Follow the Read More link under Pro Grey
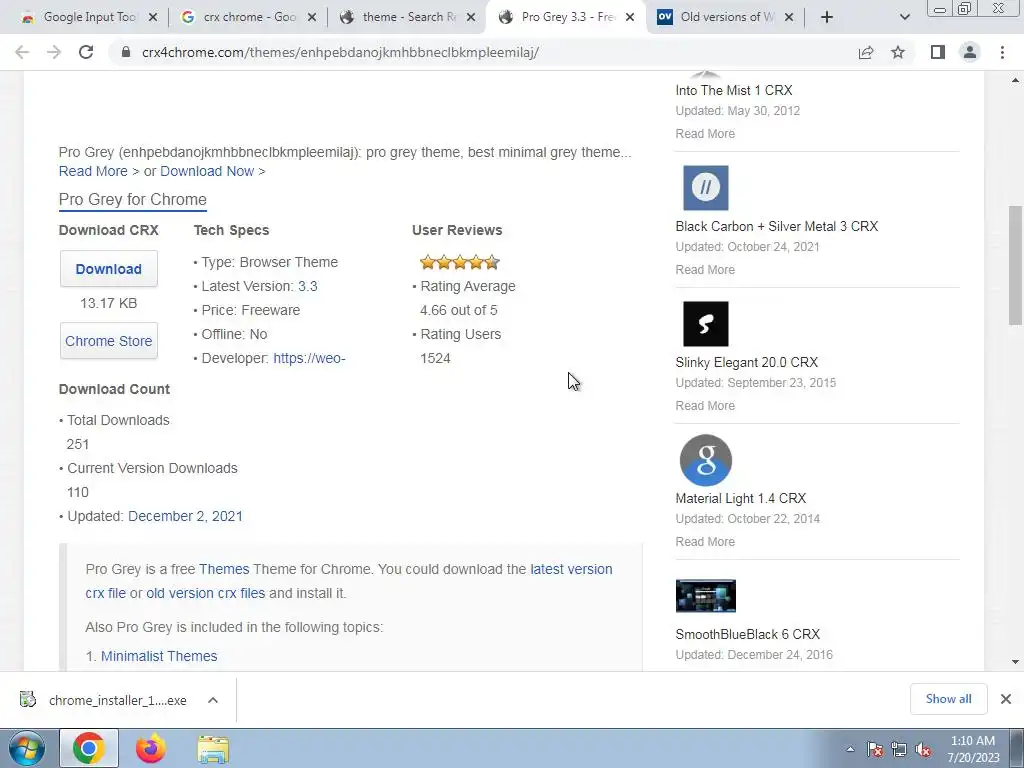 pos(93,171)
